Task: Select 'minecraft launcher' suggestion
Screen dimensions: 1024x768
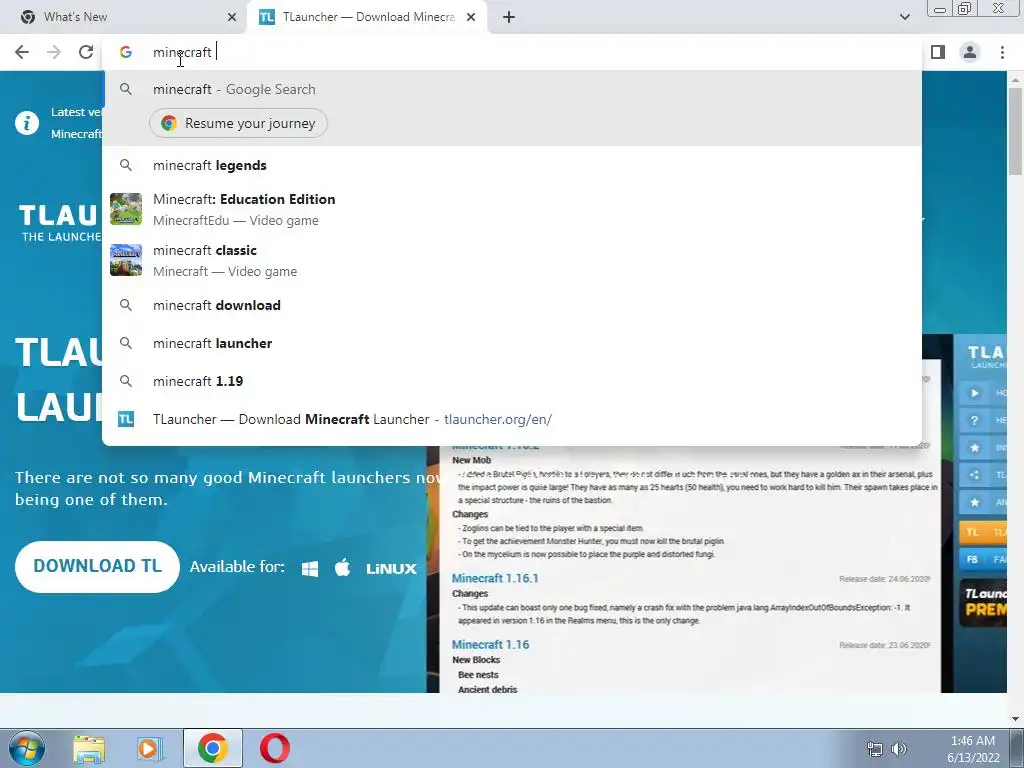Action: point(511,344)
